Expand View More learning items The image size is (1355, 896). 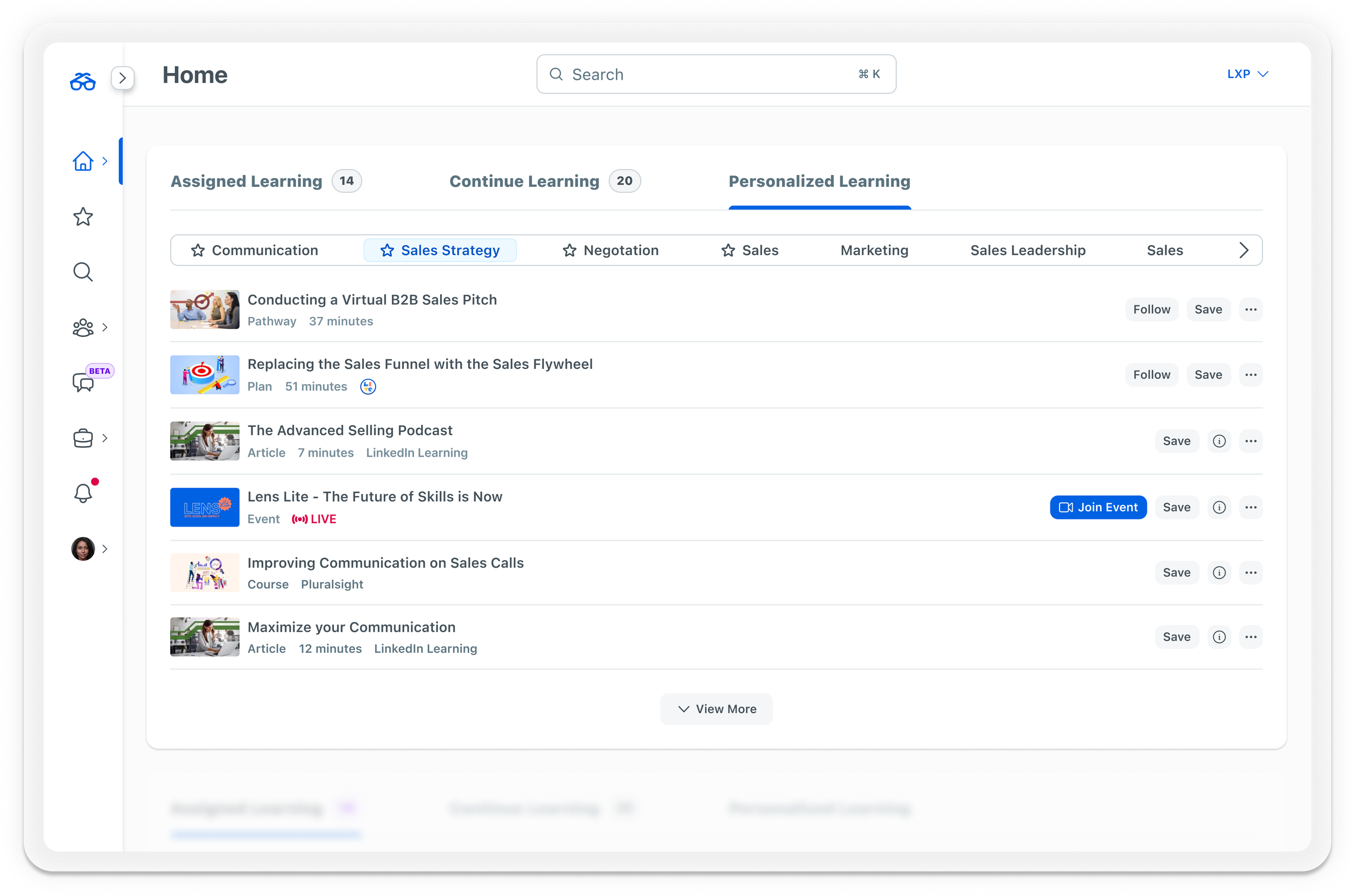point(716,709)
